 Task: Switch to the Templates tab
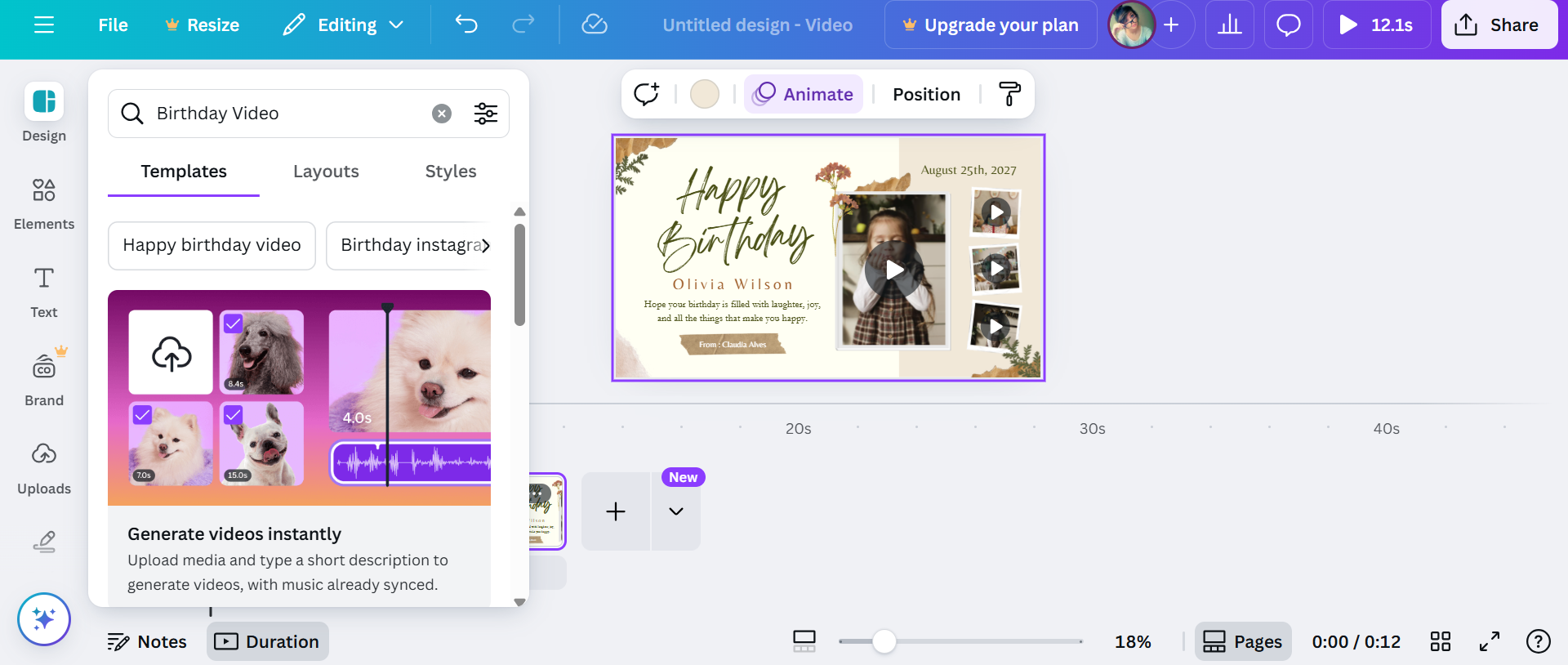[184, 172]
